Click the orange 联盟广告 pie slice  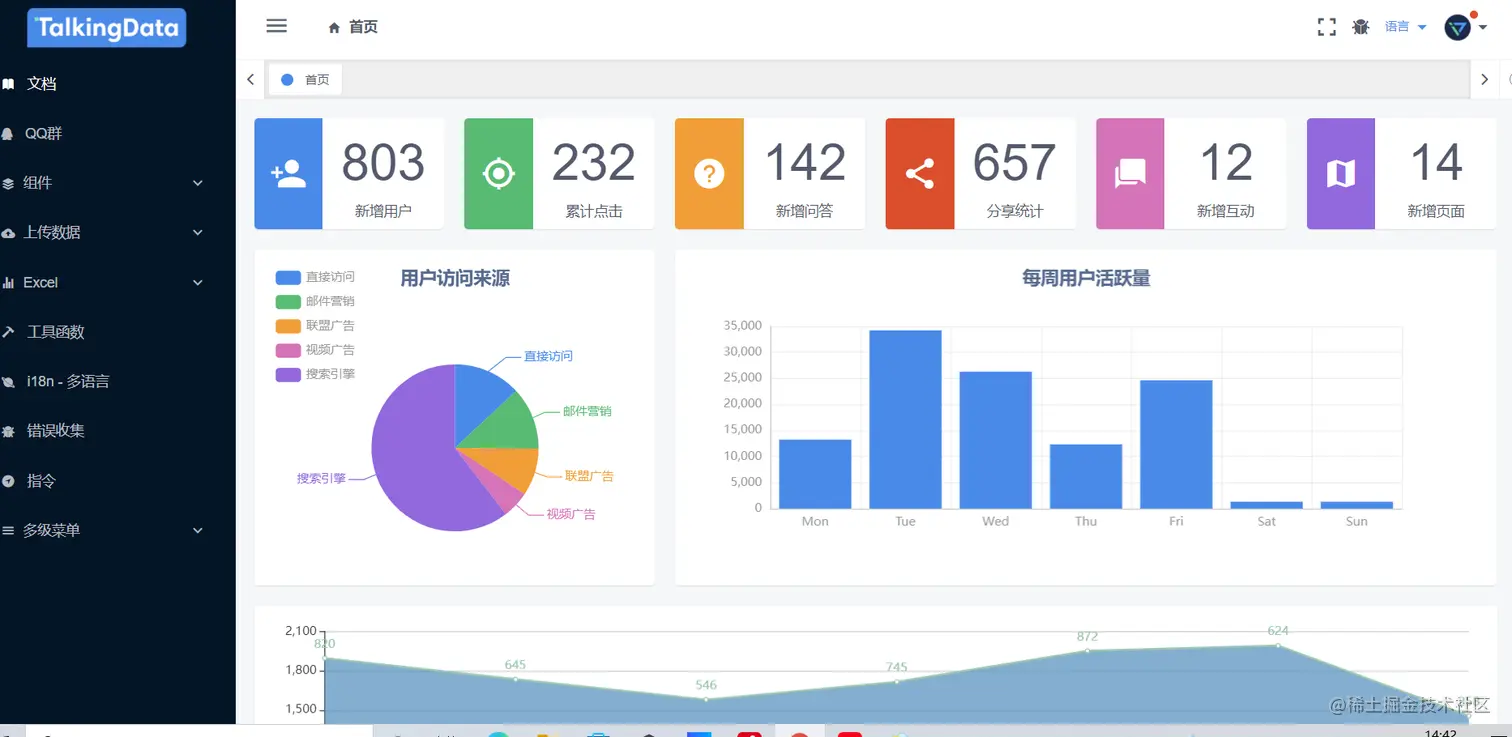click(510, 465)
